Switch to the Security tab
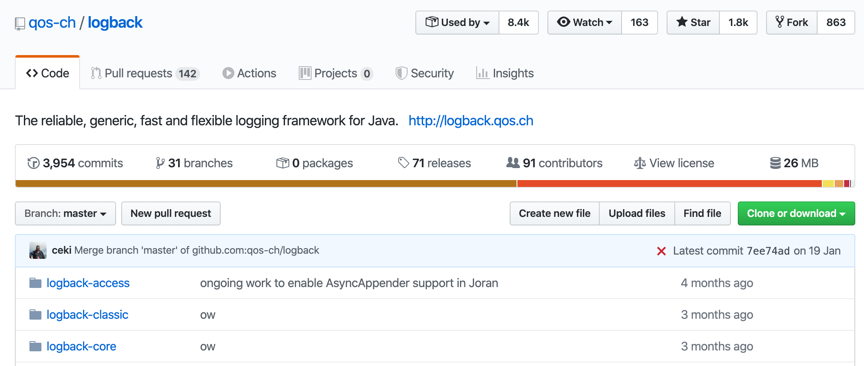864x366 pixels. [424, 73]
